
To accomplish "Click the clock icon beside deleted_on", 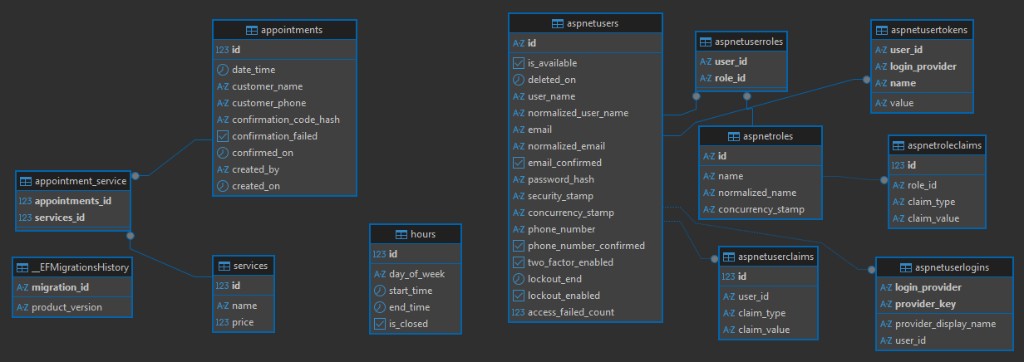I will point(519,80).
